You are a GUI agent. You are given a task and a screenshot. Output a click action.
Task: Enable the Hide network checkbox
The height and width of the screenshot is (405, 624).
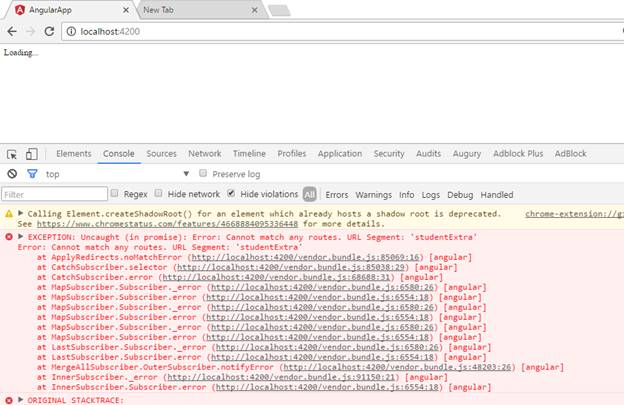(x=158, y=193)
